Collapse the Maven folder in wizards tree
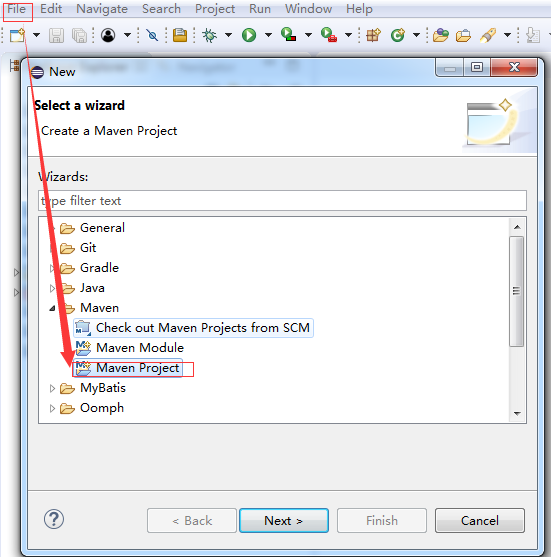The height and width of the screenshot is (557, 551). (52, 308)
